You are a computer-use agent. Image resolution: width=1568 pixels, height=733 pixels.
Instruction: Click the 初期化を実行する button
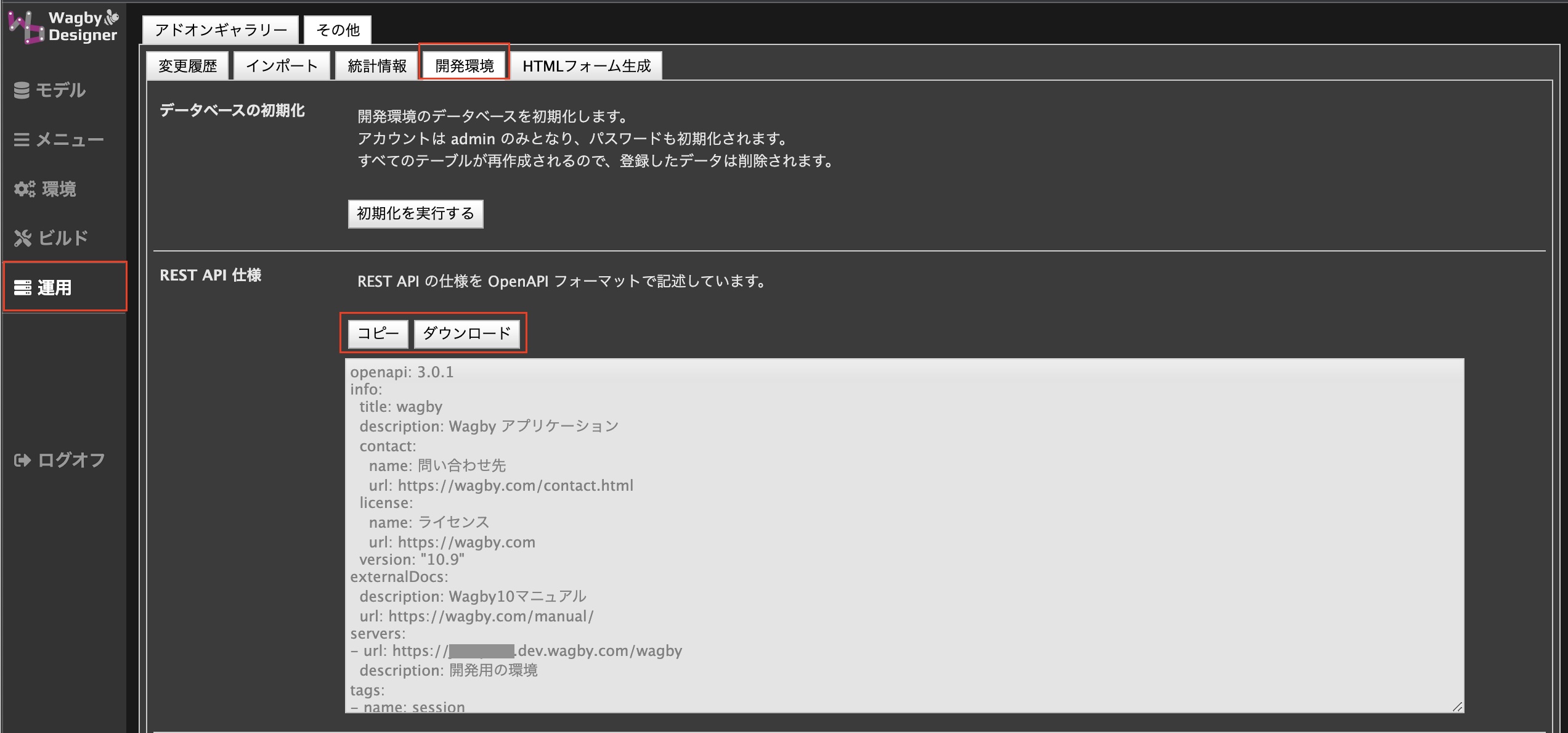click(x=415, y=214)
